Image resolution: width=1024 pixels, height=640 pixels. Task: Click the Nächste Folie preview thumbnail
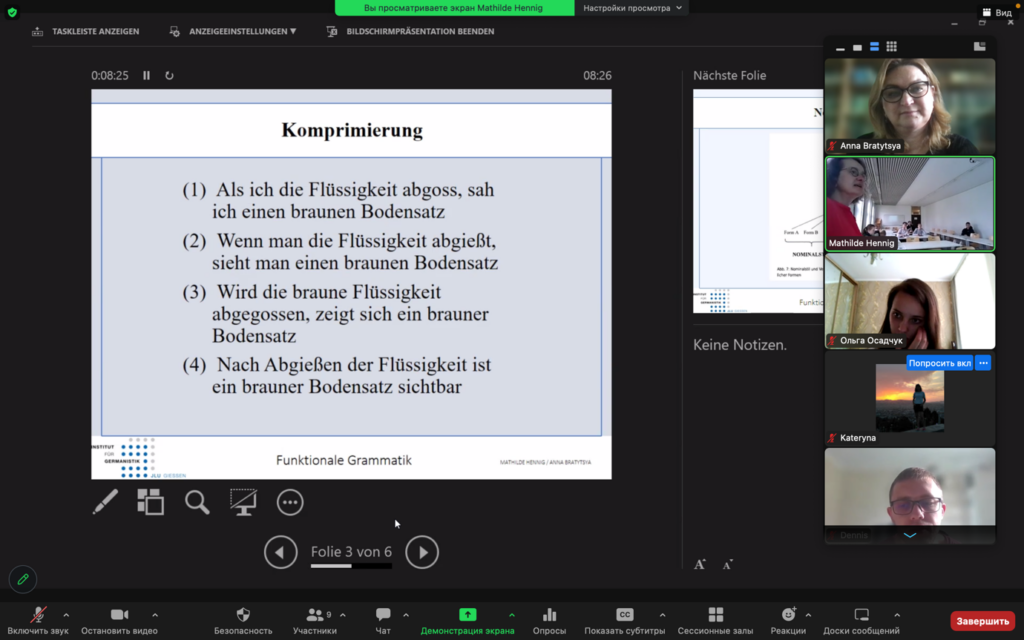(x=758, y=200)
